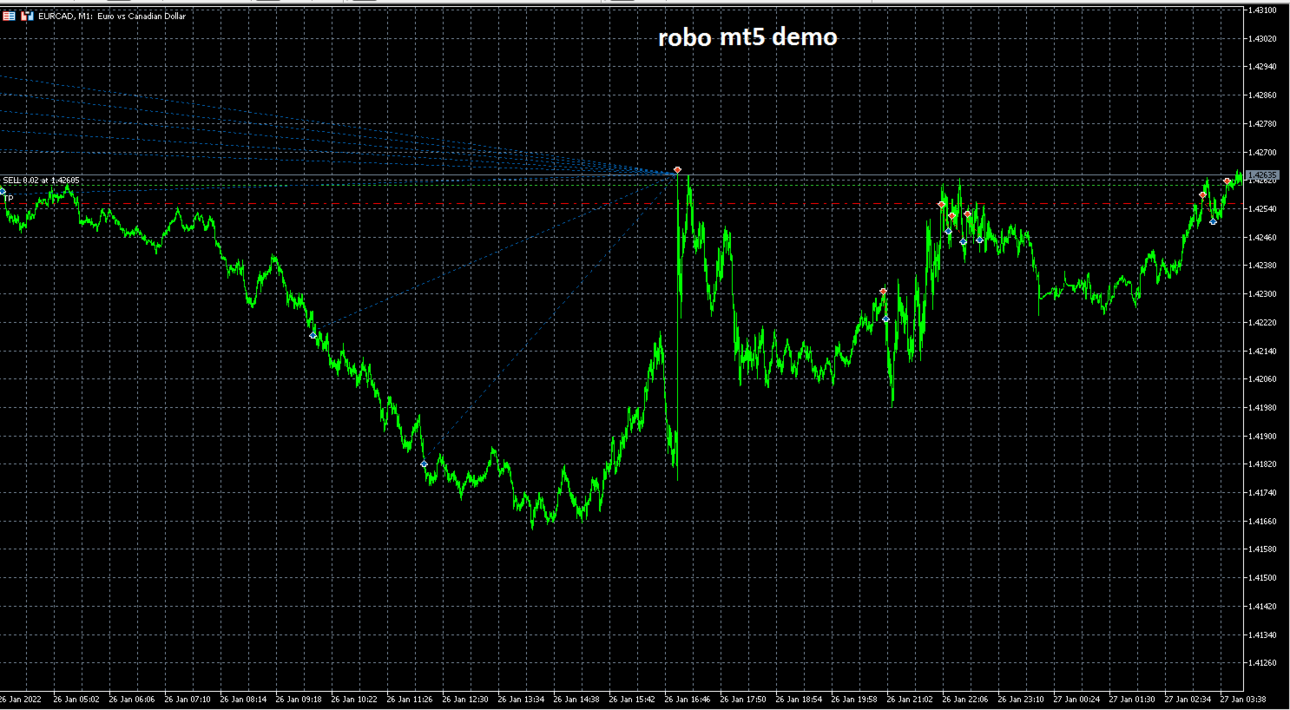
Task: Click the 1.42140 price scale label
Action: 1262,351
